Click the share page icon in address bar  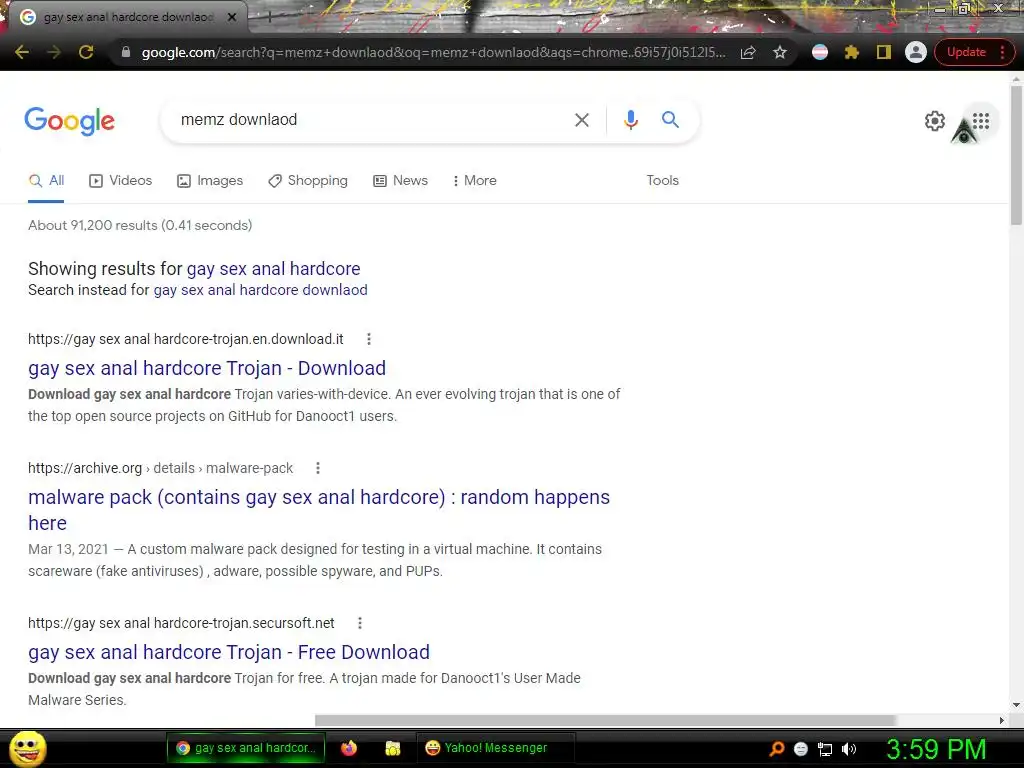point(748,52)
